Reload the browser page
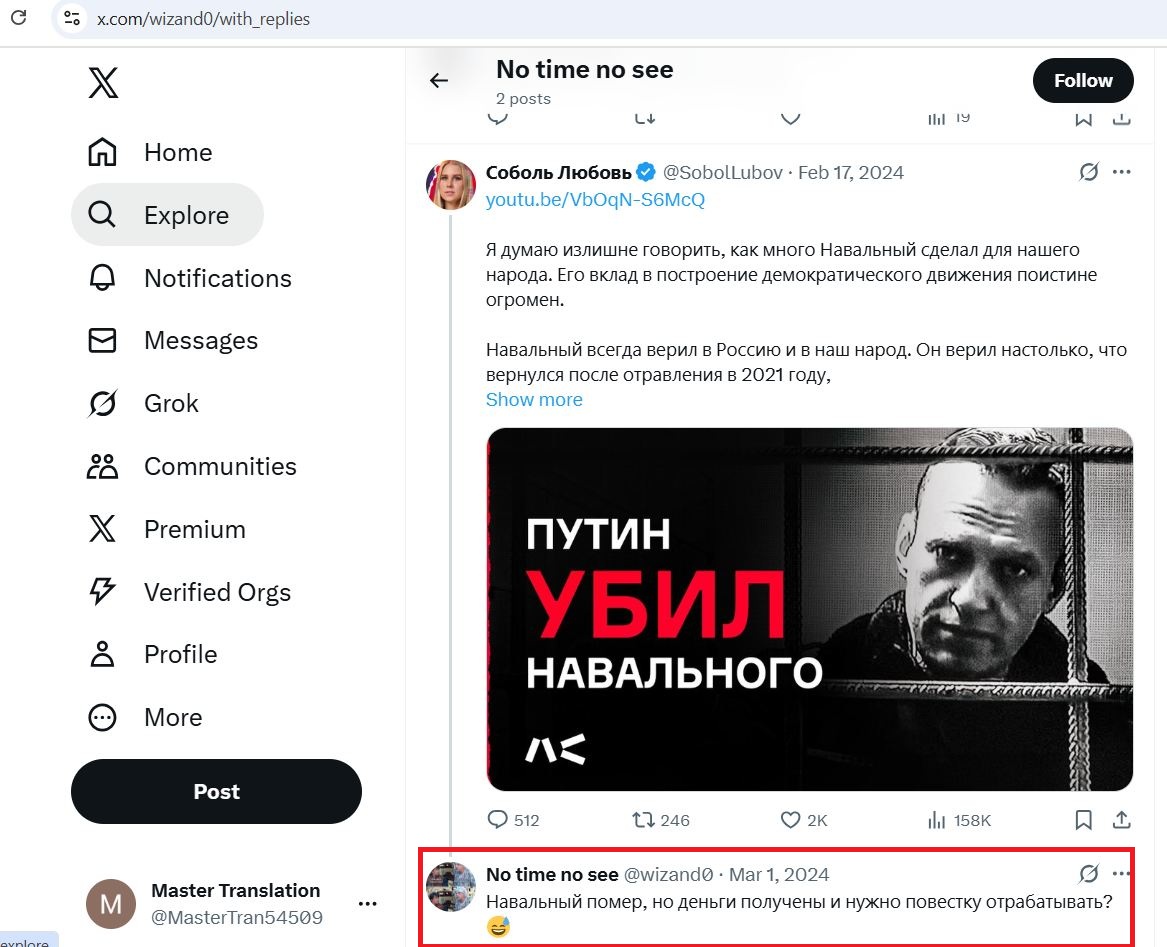This screenshot has height=947, width=1167. pos(19,18)
